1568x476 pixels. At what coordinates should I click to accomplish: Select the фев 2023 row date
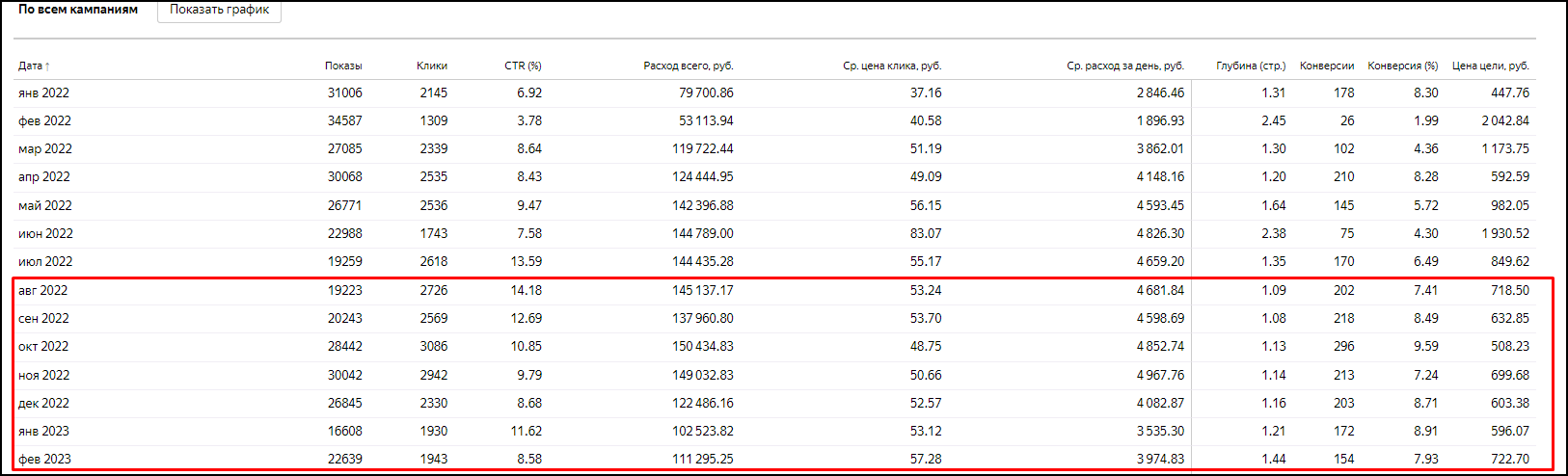pyautogui.click(x=44, y=459)
